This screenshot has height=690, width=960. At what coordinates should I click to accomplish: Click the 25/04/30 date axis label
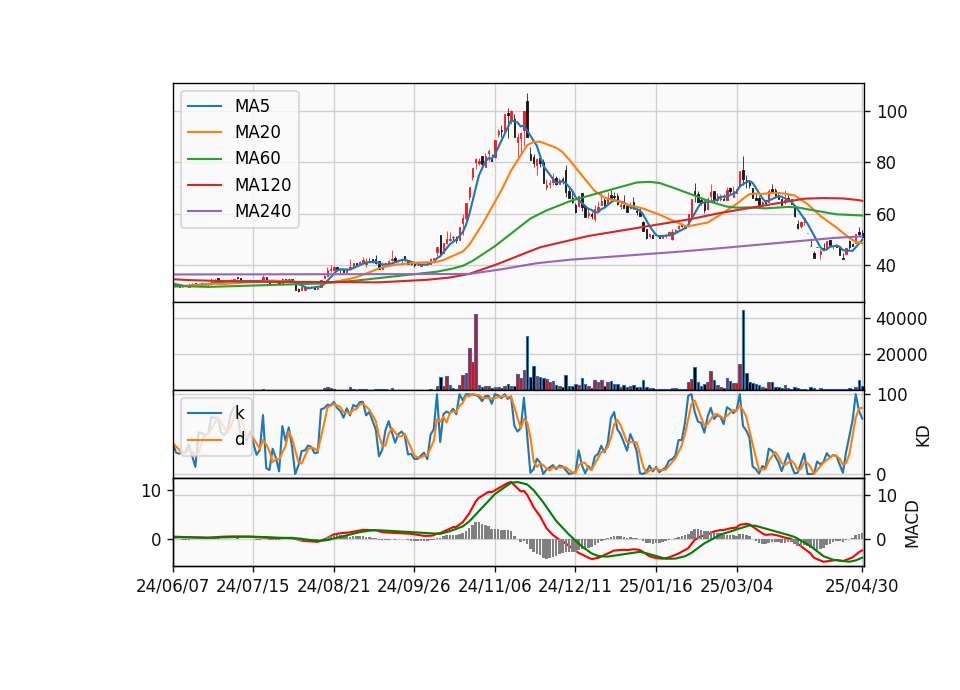pos(861,586)
